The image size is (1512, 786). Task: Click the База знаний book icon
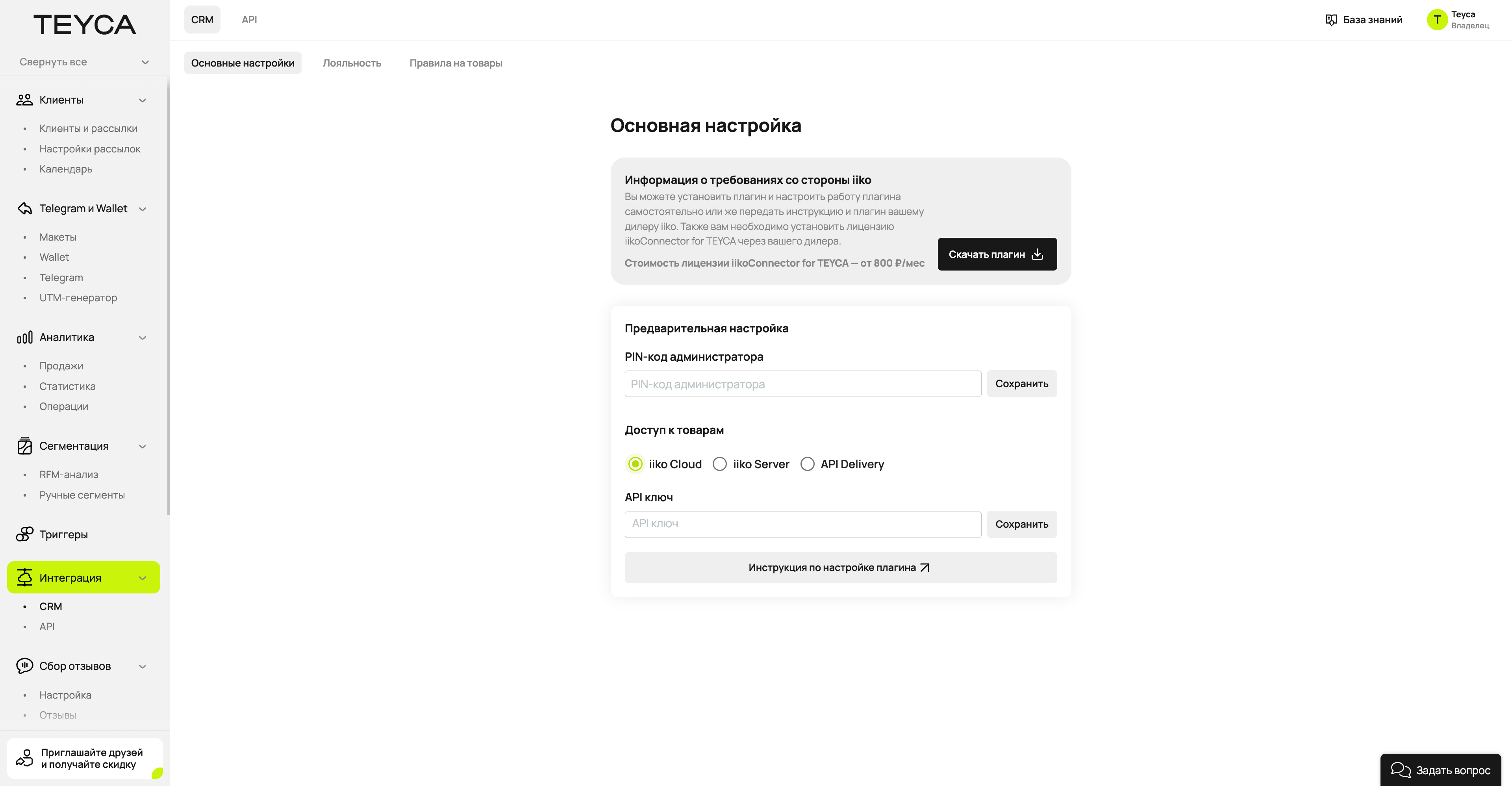click(1330, 20)
